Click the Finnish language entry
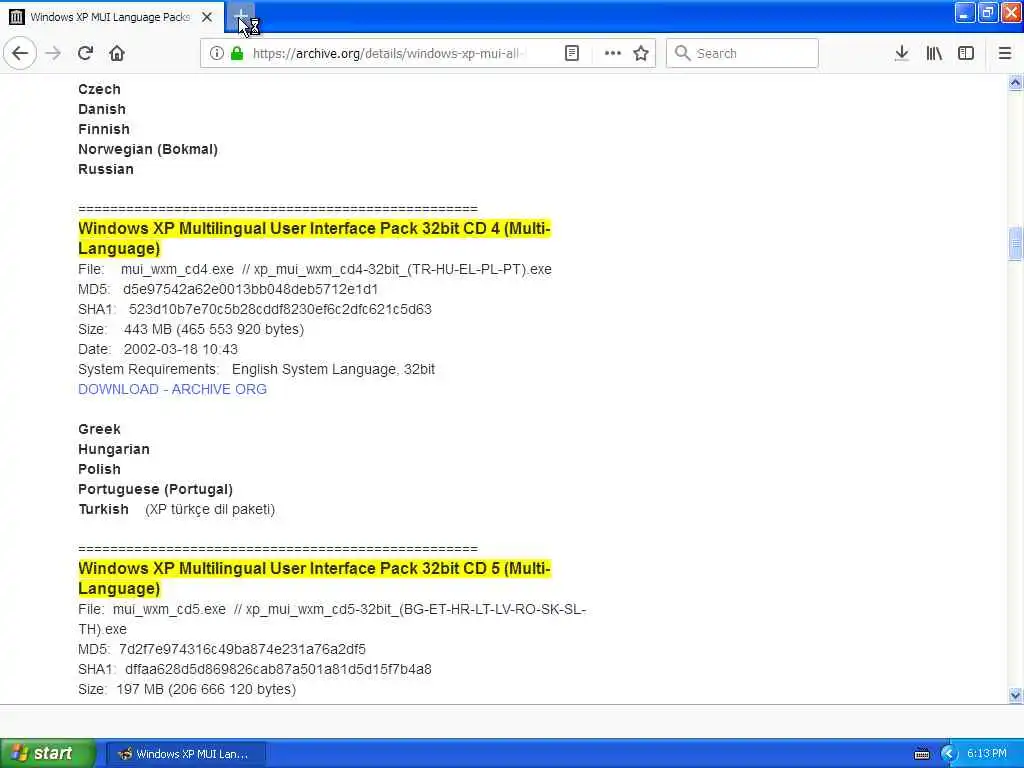Viewport: 1024px width, 768px height. coord(104,129)
